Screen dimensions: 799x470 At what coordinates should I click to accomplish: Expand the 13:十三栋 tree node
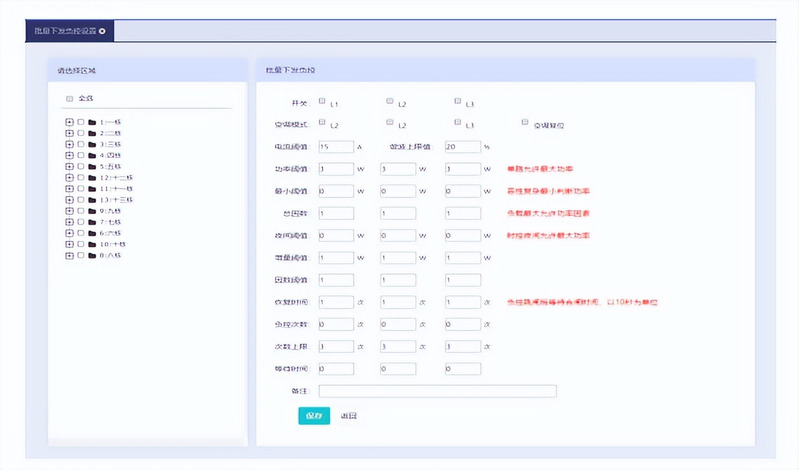tap(69, 200)
